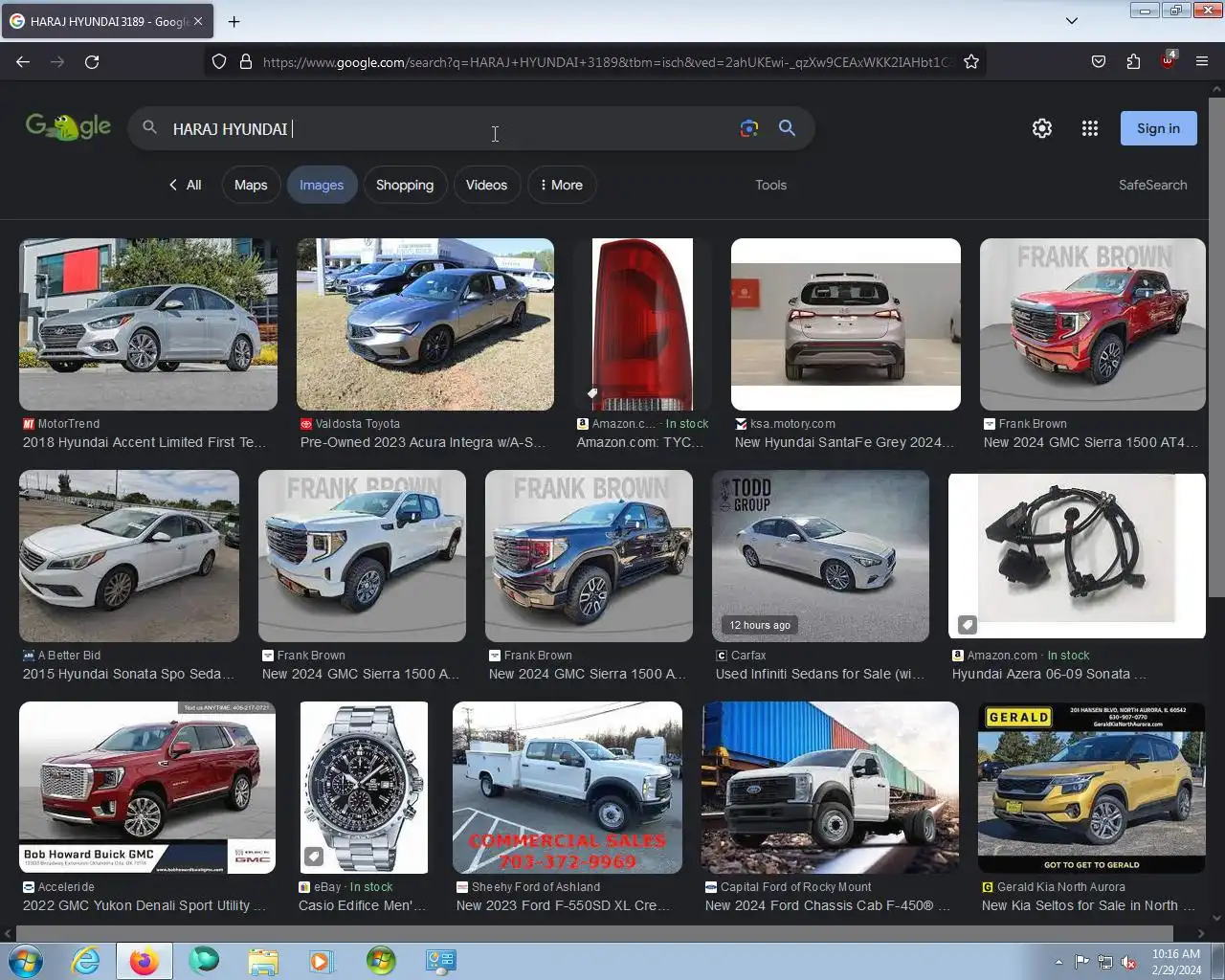Open the Firefox extensions puzzle icon
This screenshot has width=1225, height=980.
[x=1133, y=61]
